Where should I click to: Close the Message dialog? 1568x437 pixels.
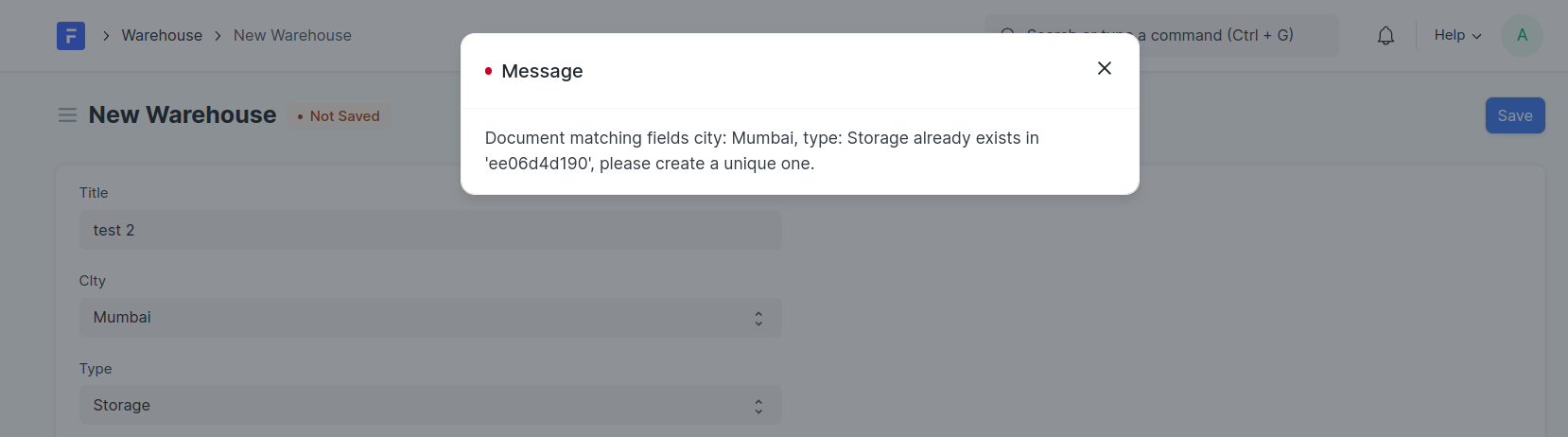[x=1104, y=68]
